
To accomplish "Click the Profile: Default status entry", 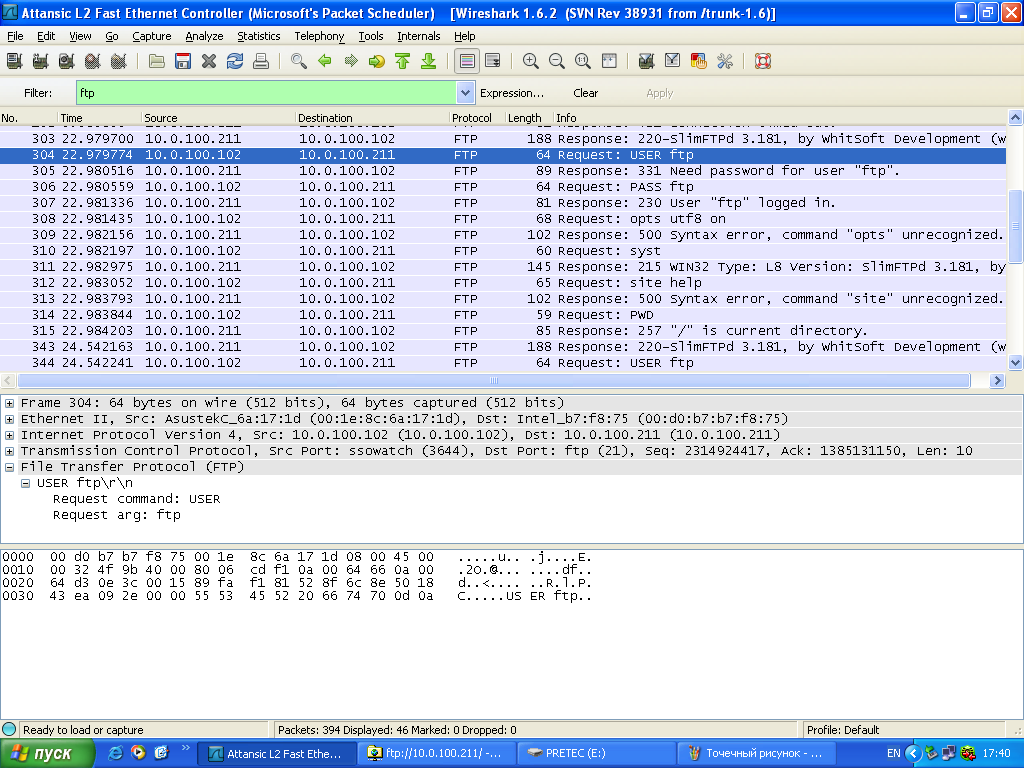I will pyautogui.click(x=842, y=729).
